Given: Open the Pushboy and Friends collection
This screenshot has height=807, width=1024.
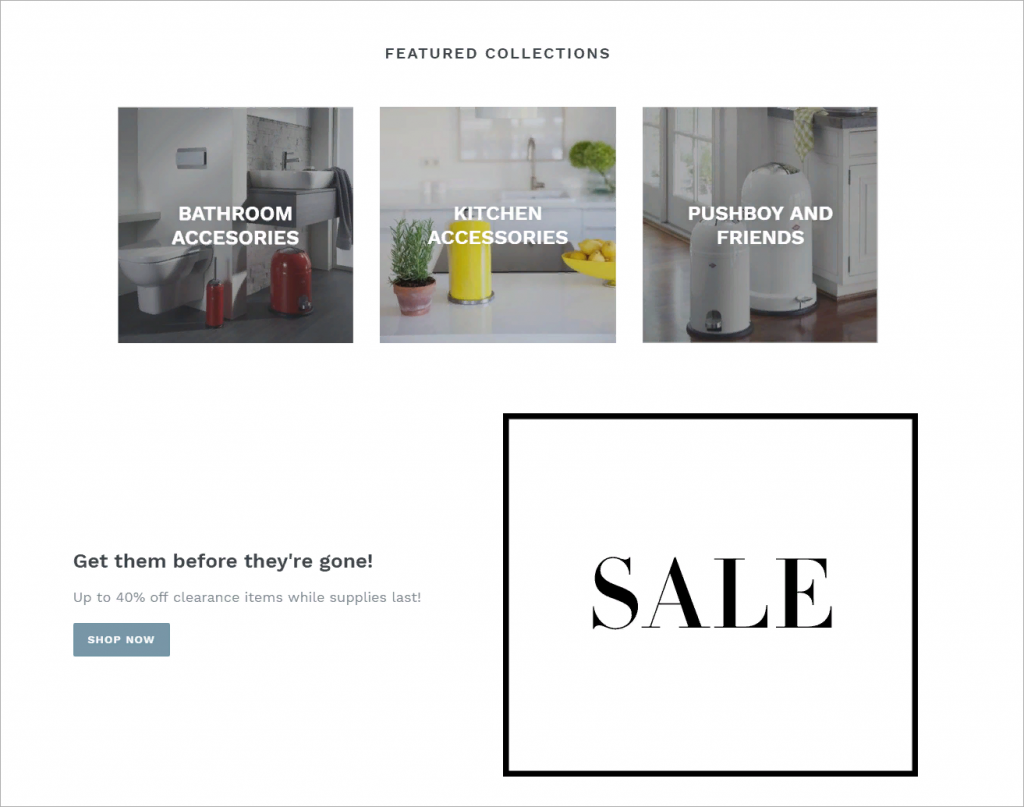Looking at the screenshot, I should click(x=760, y=225).
